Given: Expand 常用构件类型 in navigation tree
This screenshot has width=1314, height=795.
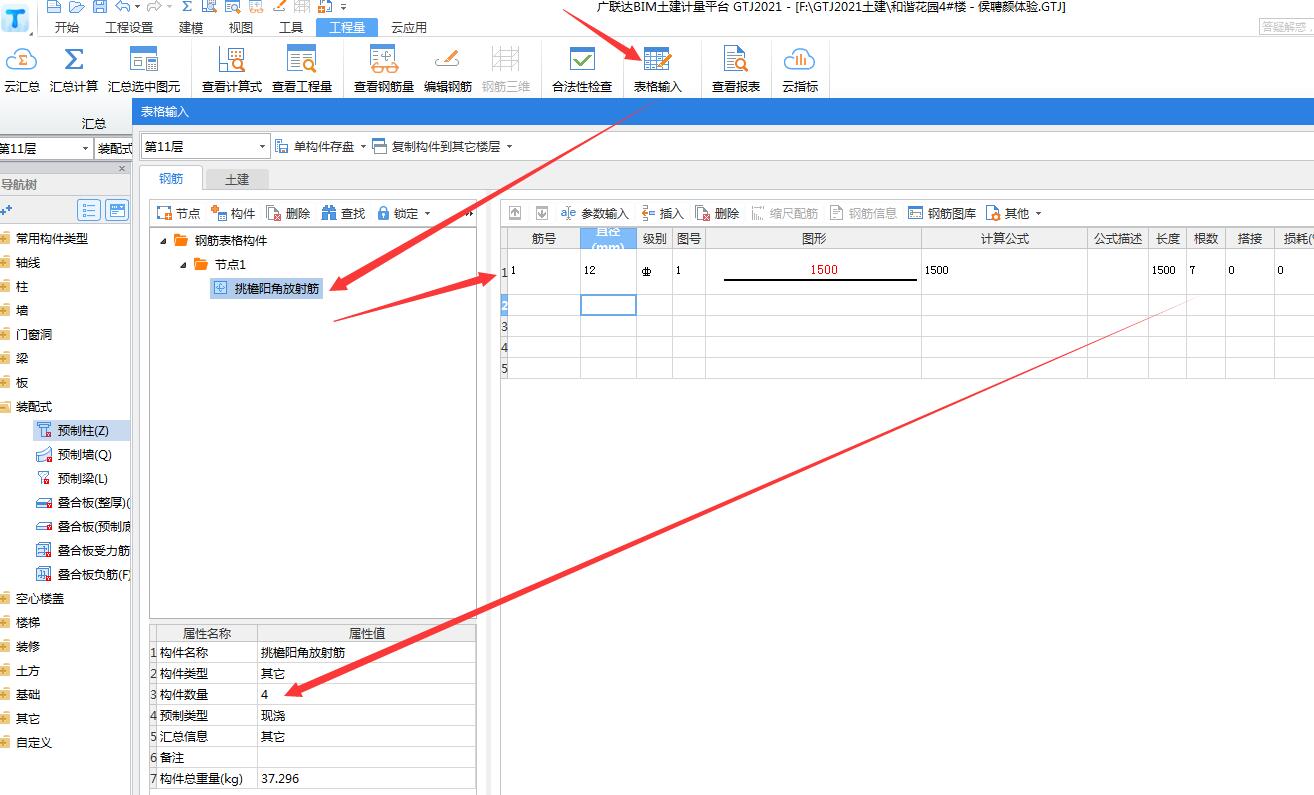Looking at the screenshot, I should coord(4,239).
